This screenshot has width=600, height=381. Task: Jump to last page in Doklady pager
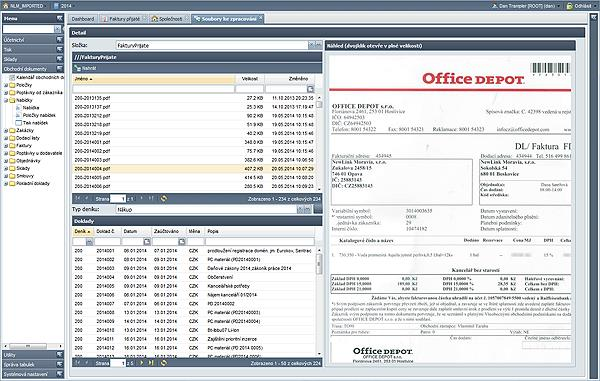151,363
